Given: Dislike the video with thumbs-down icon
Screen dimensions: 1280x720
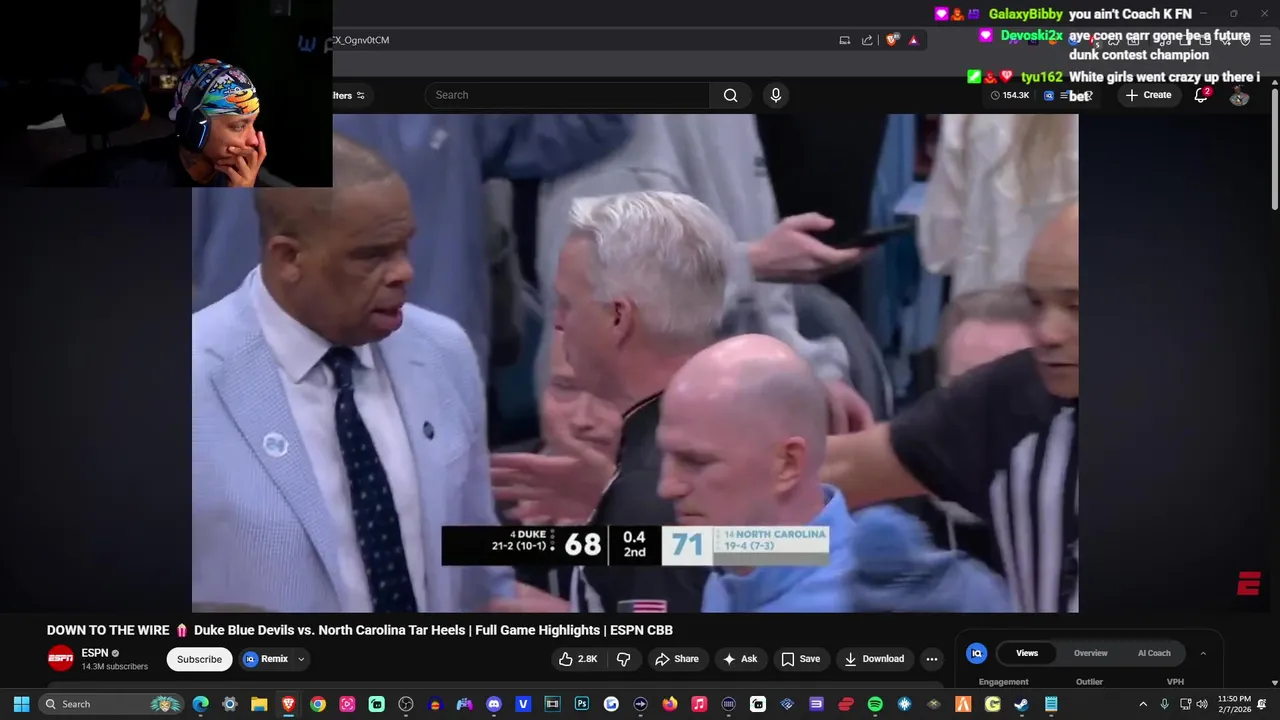Looking at the screenshot, I should 624,659.
